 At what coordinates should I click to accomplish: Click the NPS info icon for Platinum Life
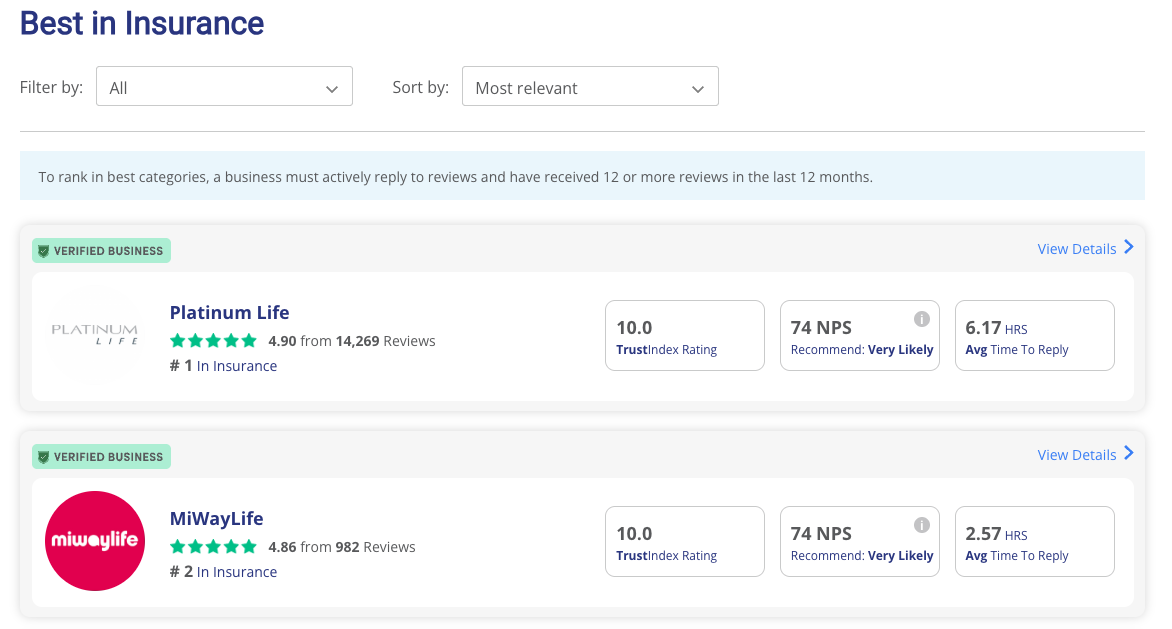922,319
